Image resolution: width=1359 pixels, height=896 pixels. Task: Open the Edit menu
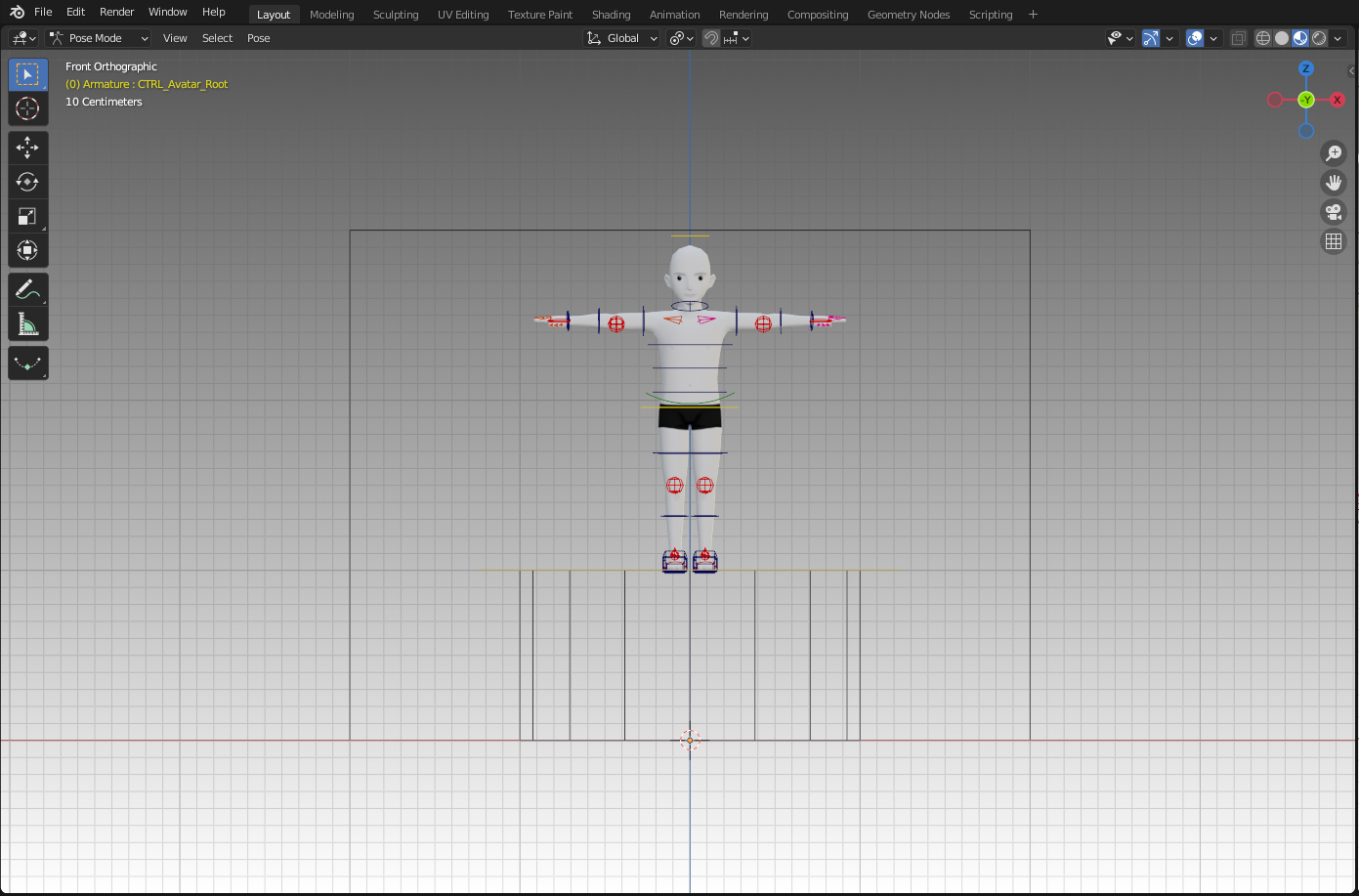(76, 12)
